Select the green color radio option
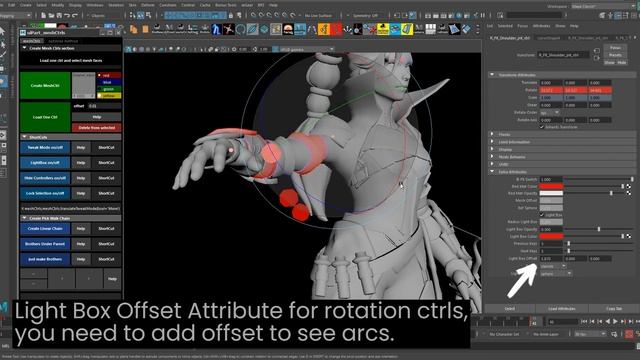 pos(109,89)
